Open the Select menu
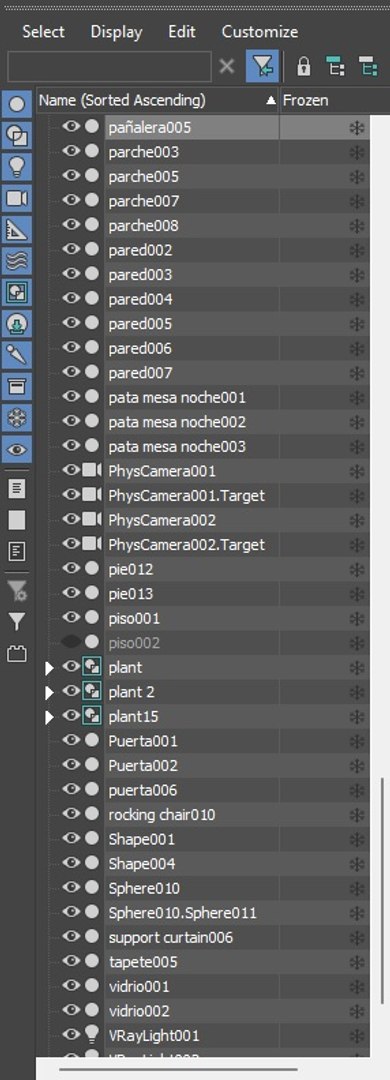Screen dimensions: 390x1080 click(x=43, y=32)
